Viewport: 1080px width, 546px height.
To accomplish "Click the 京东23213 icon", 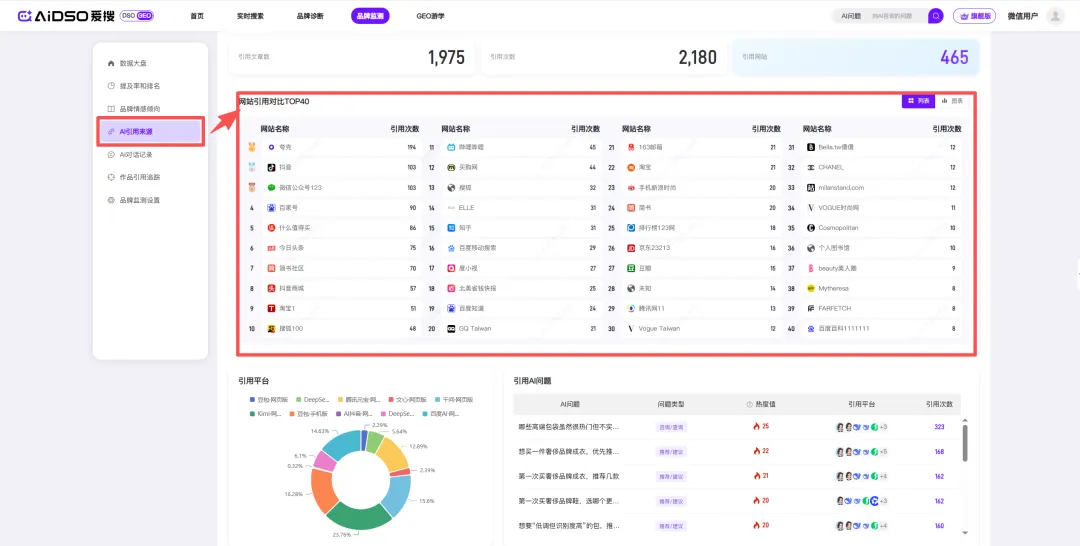I will (632, 248).
